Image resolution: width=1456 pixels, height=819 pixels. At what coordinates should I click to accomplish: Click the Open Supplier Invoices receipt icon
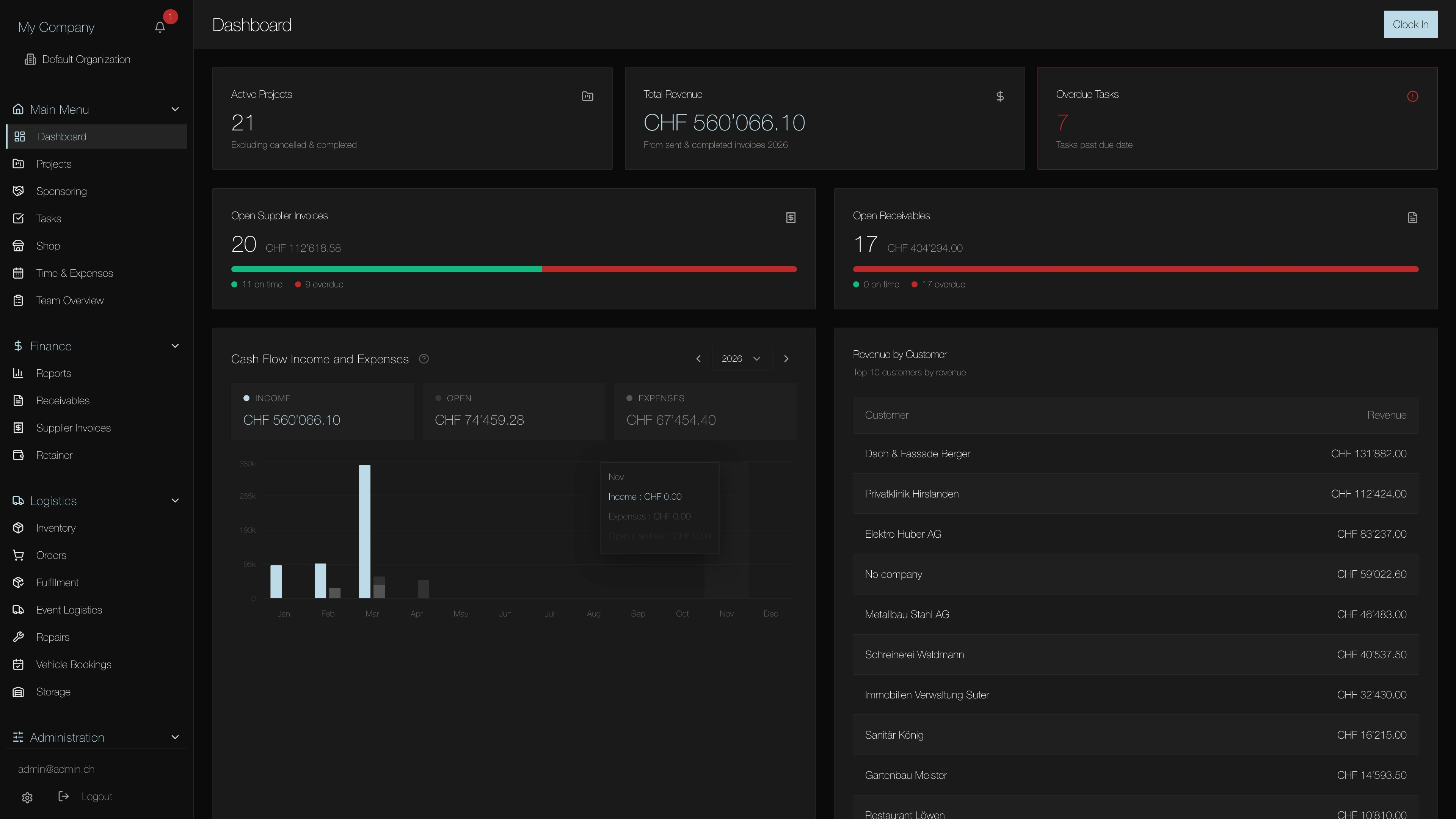pyautogui.click(x=790, y=218)
